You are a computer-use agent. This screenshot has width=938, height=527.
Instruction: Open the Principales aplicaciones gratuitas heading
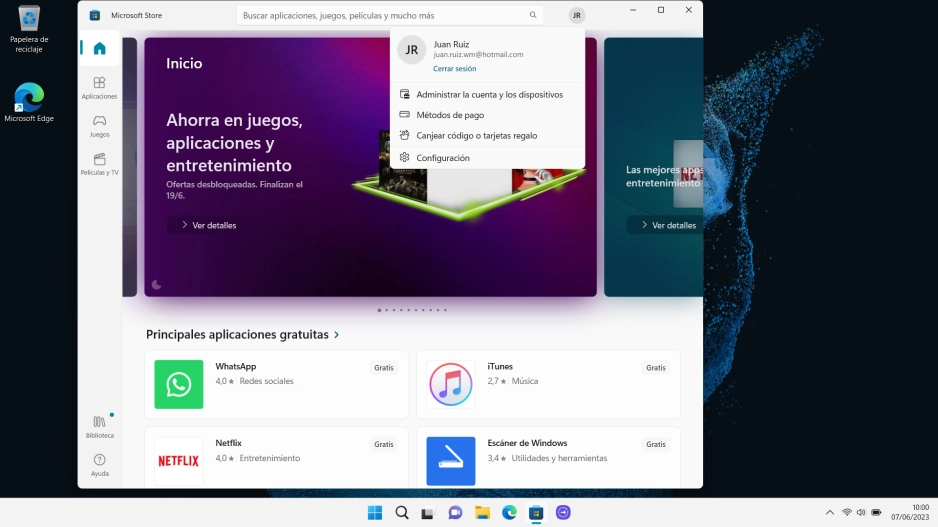[237, 334]
